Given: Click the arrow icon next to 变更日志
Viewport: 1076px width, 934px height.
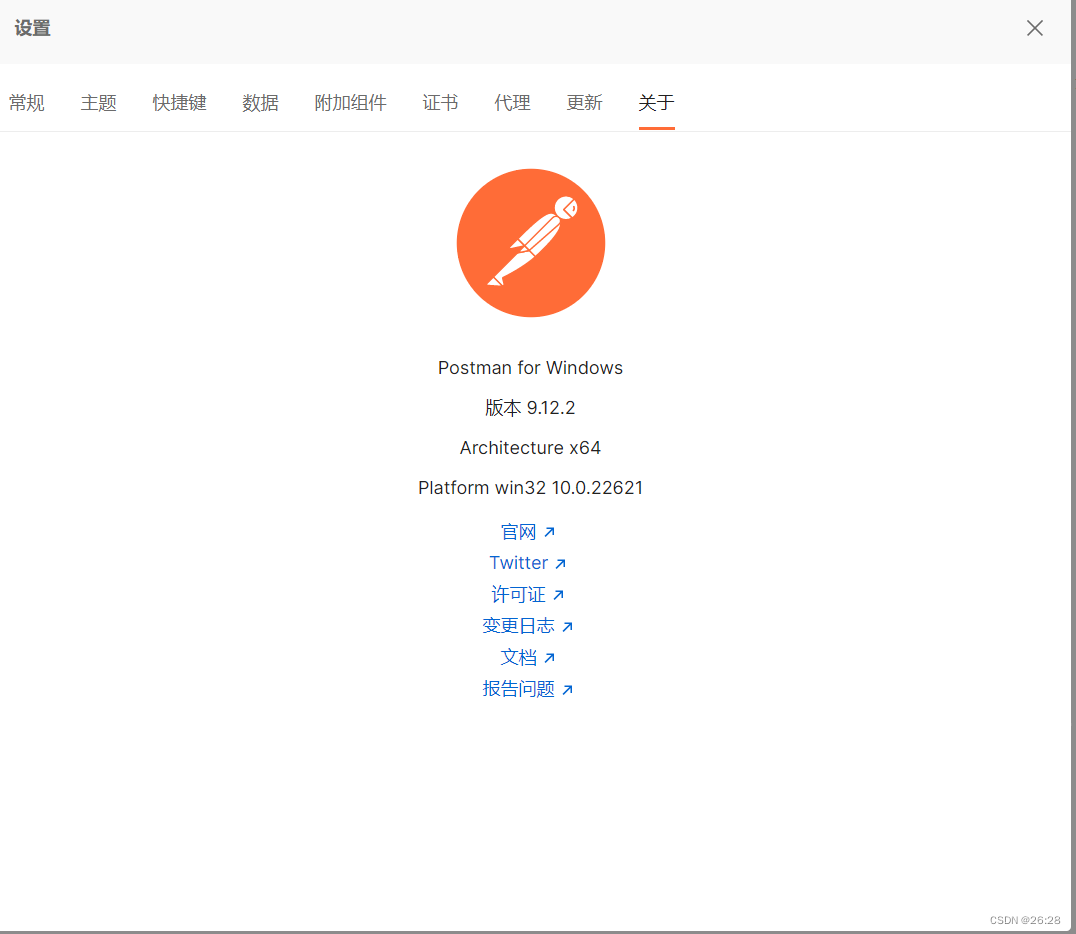Looking at the screenshot, I should 569,625.
